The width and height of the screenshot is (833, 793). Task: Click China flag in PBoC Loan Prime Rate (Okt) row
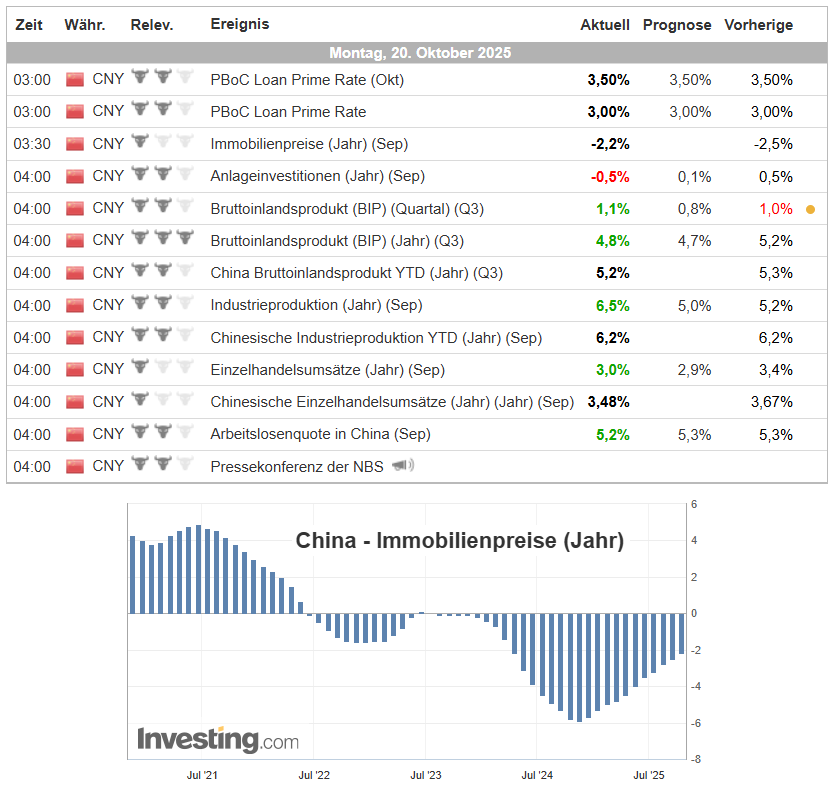click(x=75, y=79)
